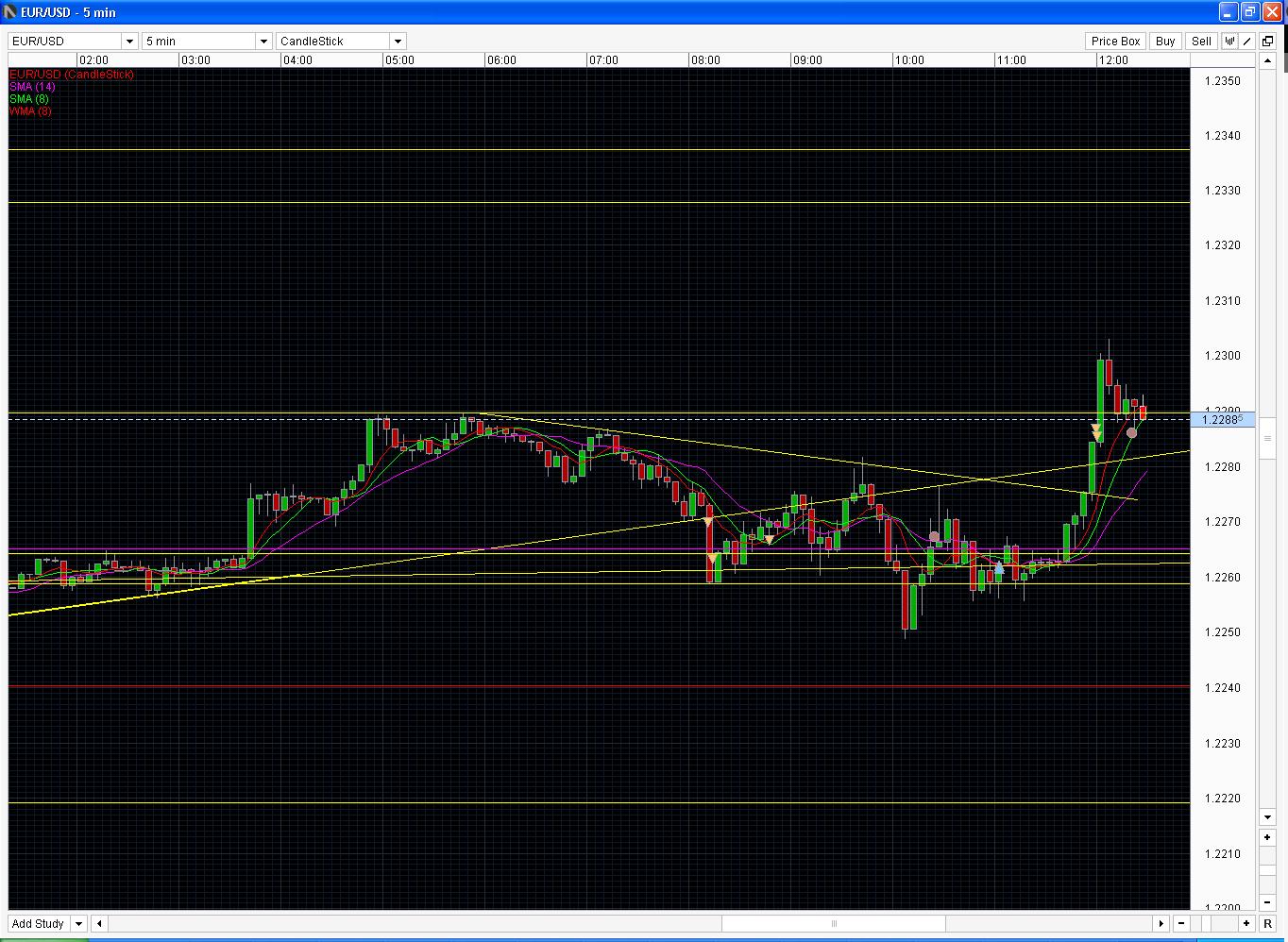Viewport: 1288px width, 942px height.
Task: Click the horizontal scrollbar thumb
Action: point(834,923)
